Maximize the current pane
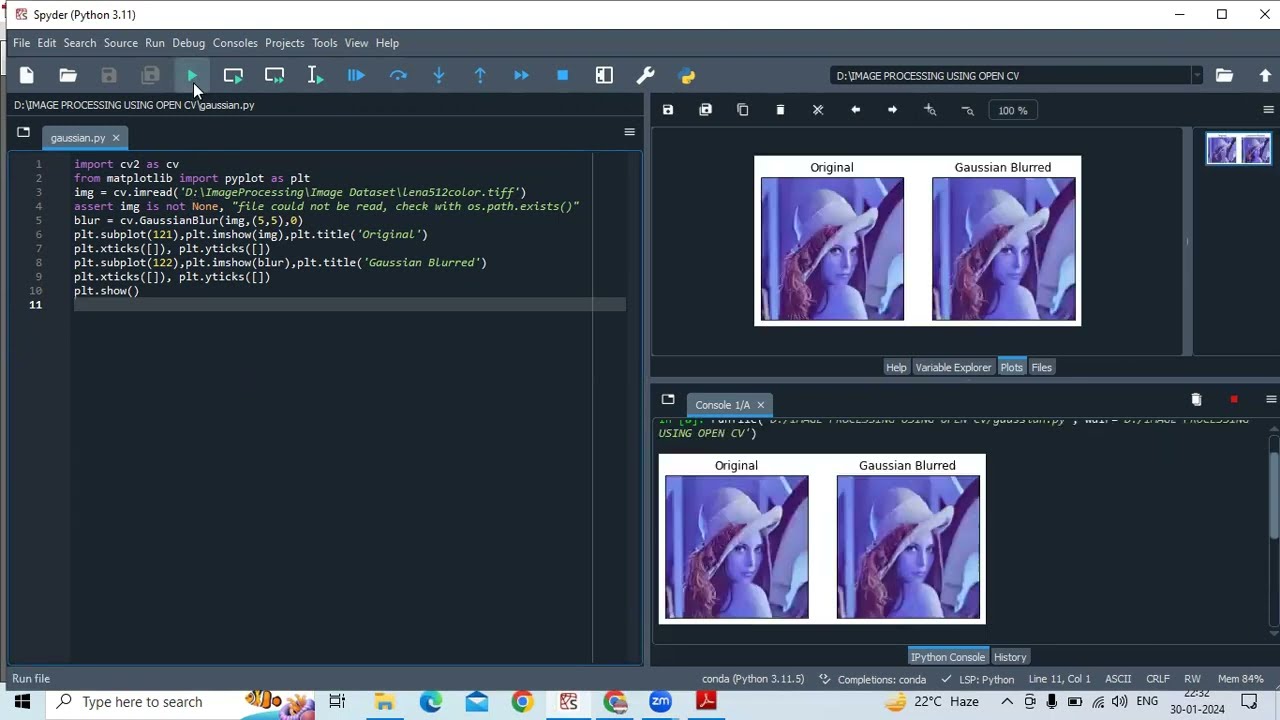This screenshot has width=1280, height=720. point(604,75)
